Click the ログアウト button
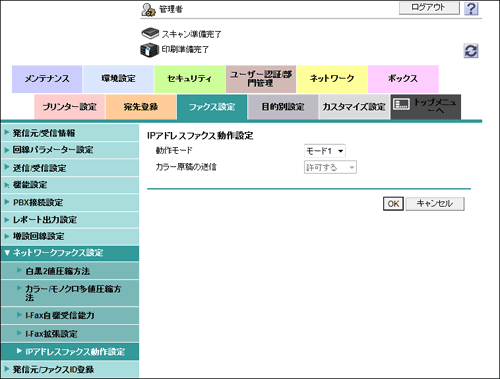 coord(429,8)
